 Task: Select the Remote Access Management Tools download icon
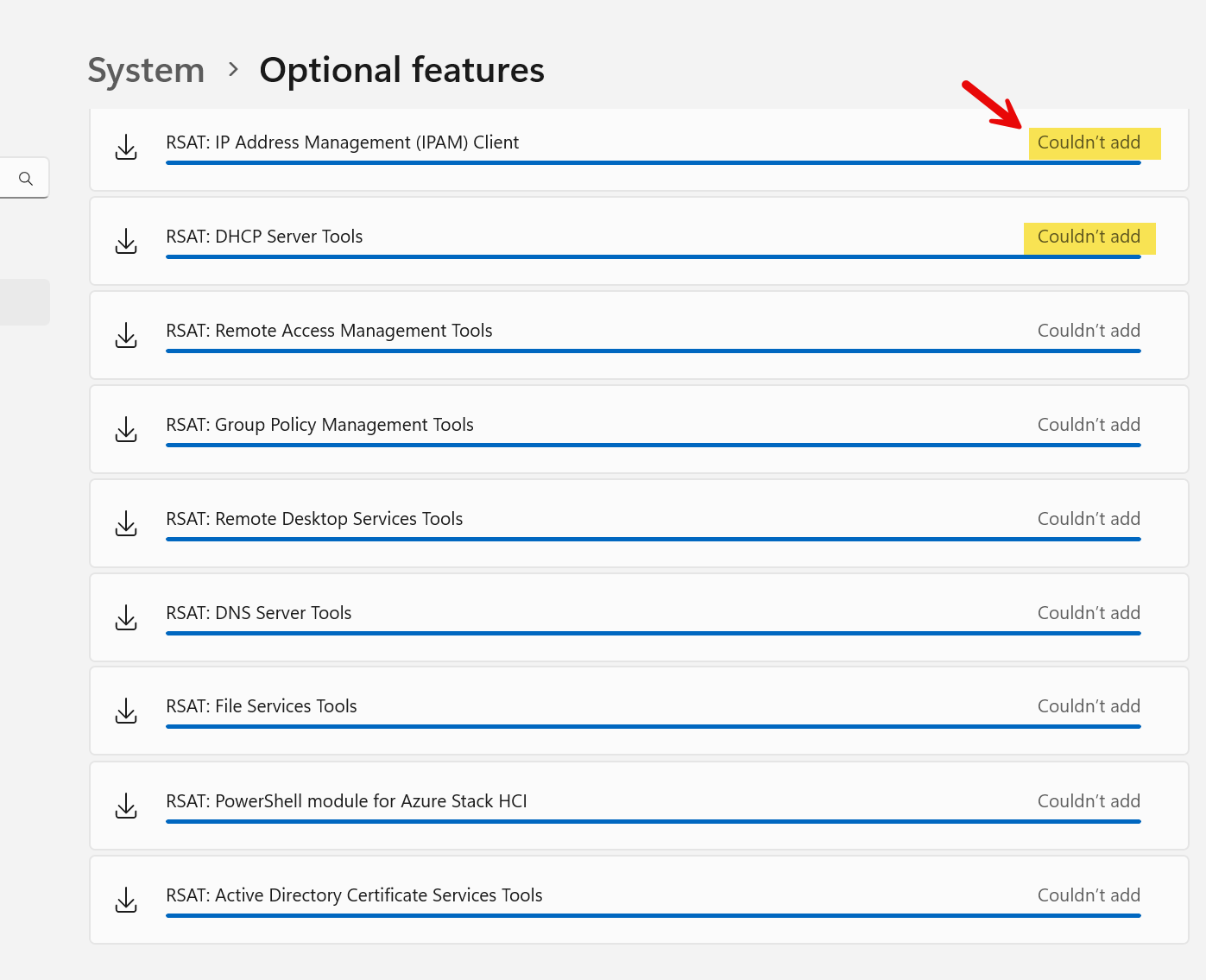pos(126,336)
